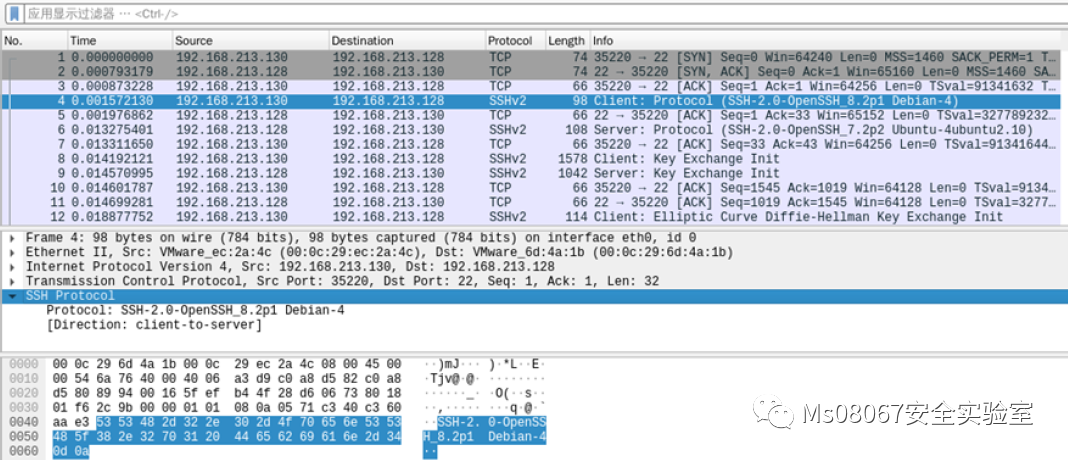Expand the Ethernet II details node
The height and width of the screenshot is (460, 1068).
tap(13, 252)
